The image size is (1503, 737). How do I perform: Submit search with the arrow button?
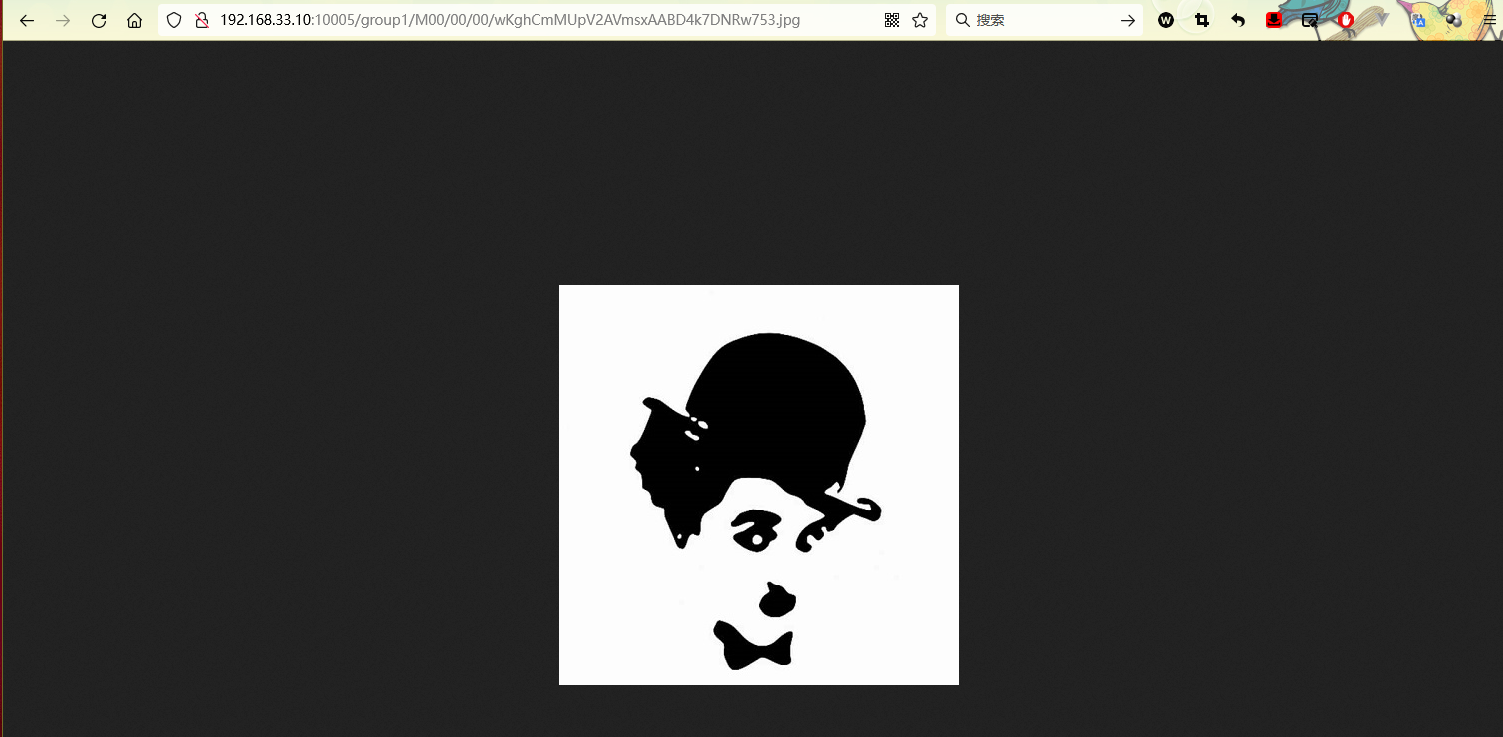click(1127, 20)
